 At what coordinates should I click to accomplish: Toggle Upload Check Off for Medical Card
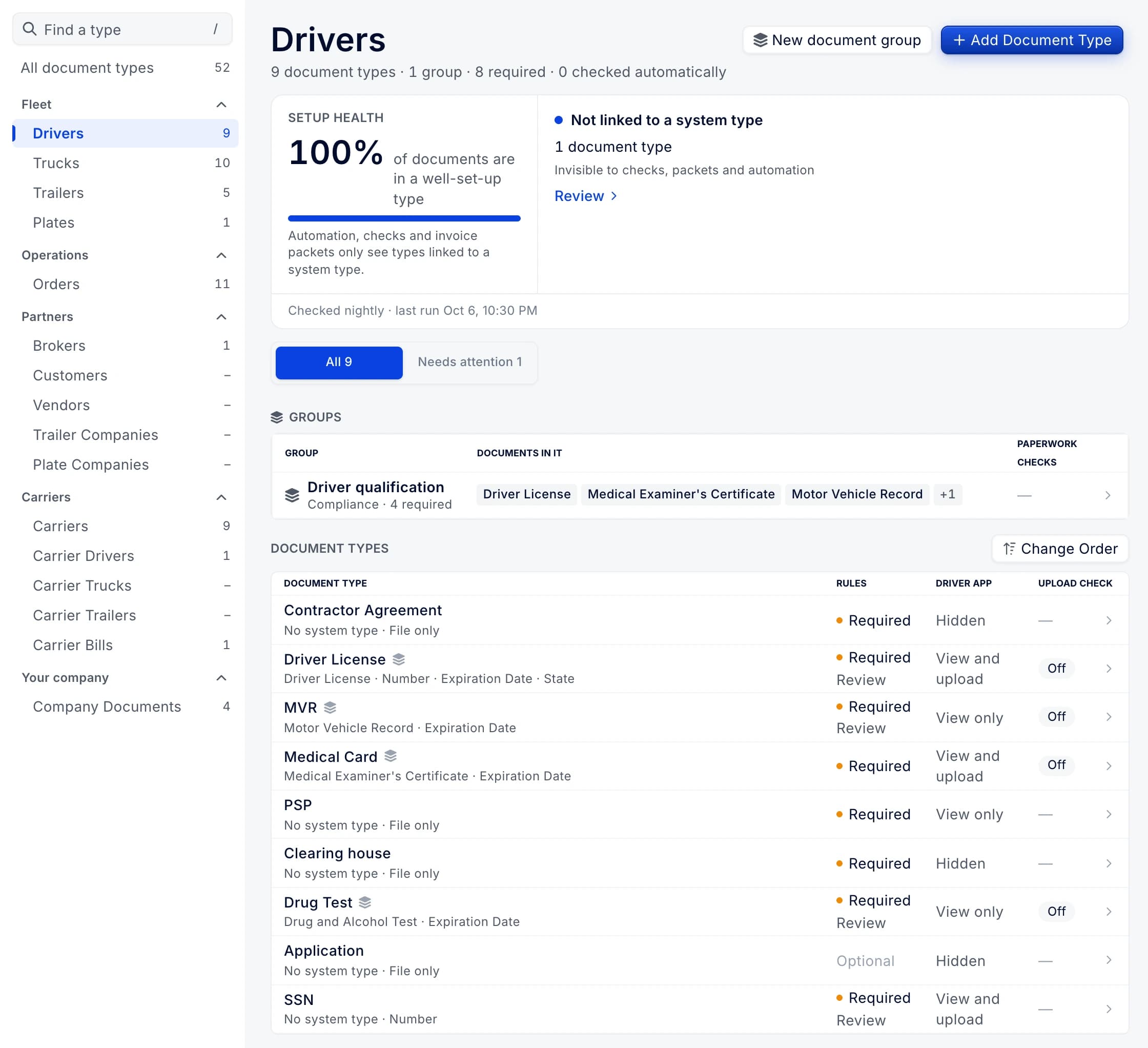[x=1056, y=765]
